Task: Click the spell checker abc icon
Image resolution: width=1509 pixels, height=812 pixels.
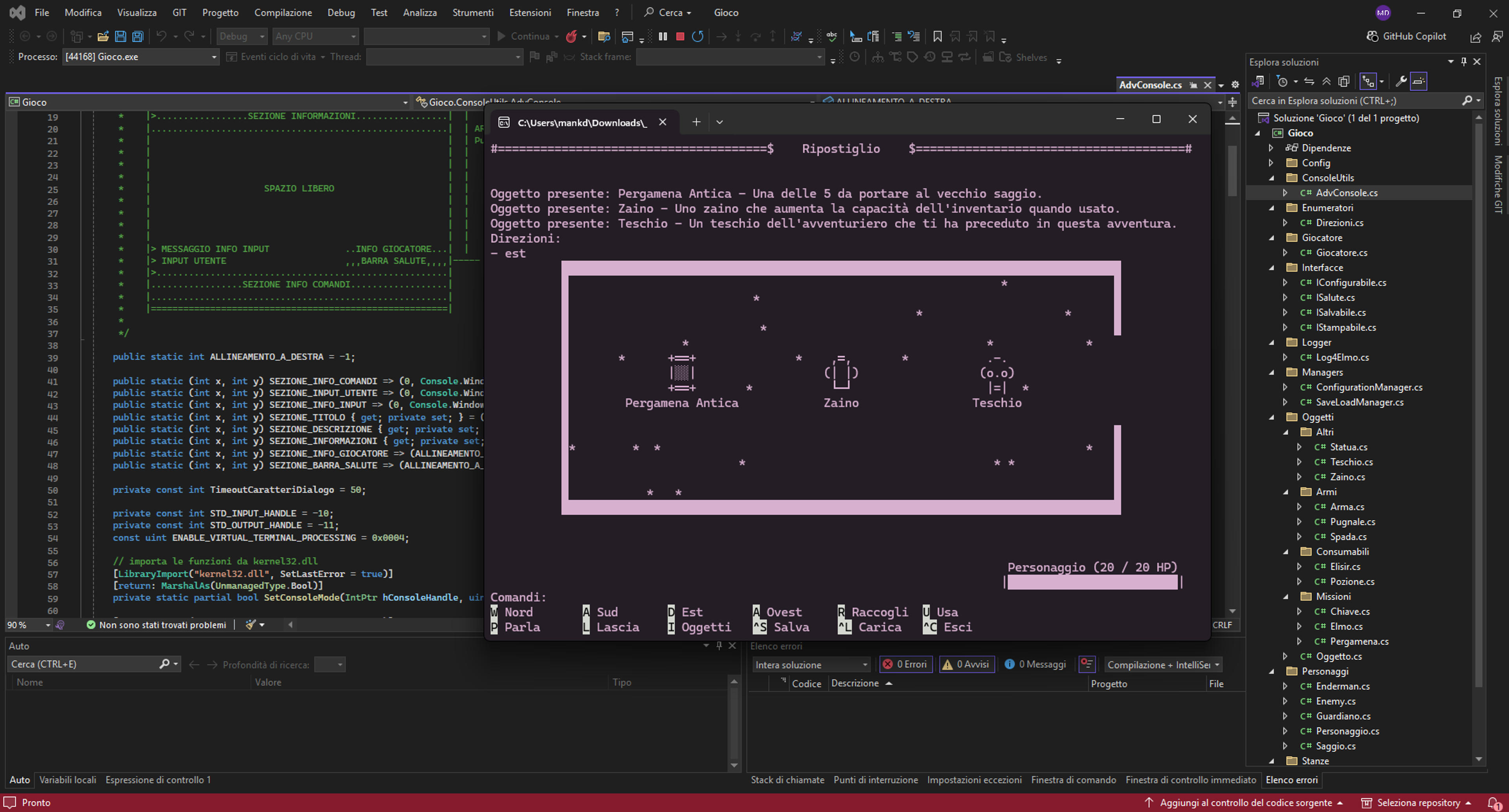Action: [832, 36]
